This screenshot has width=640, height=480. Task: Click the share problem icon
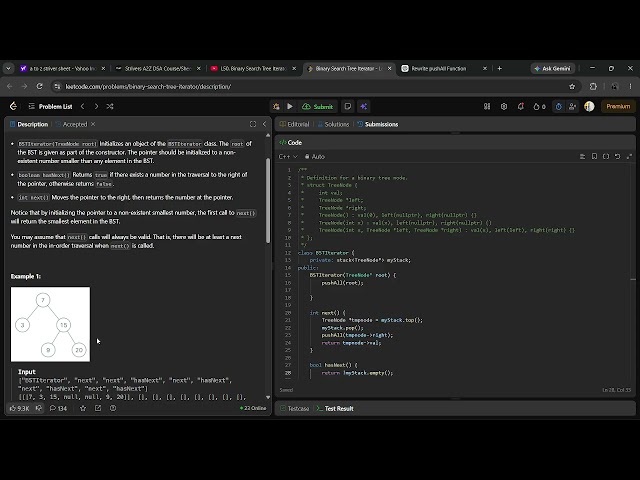pyautogui.click(x=98, y=408)
